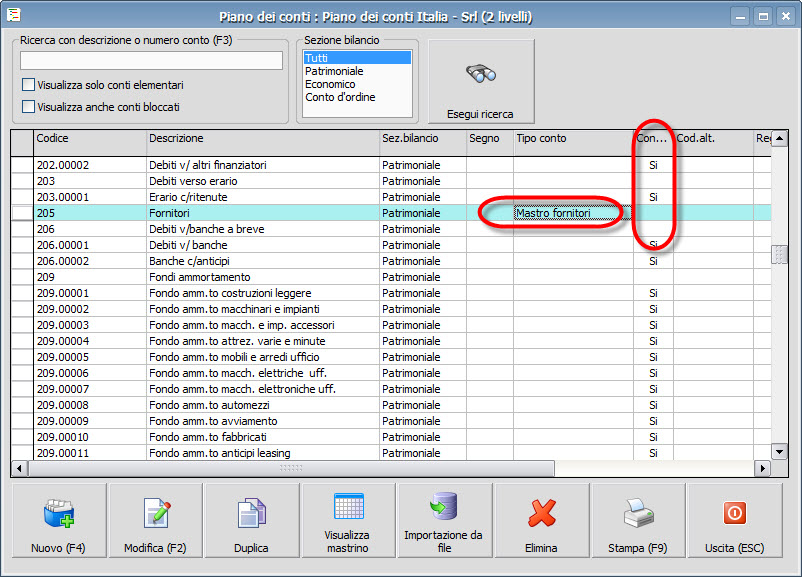Select Fondo amm.to automezzi row

point(391,405)
